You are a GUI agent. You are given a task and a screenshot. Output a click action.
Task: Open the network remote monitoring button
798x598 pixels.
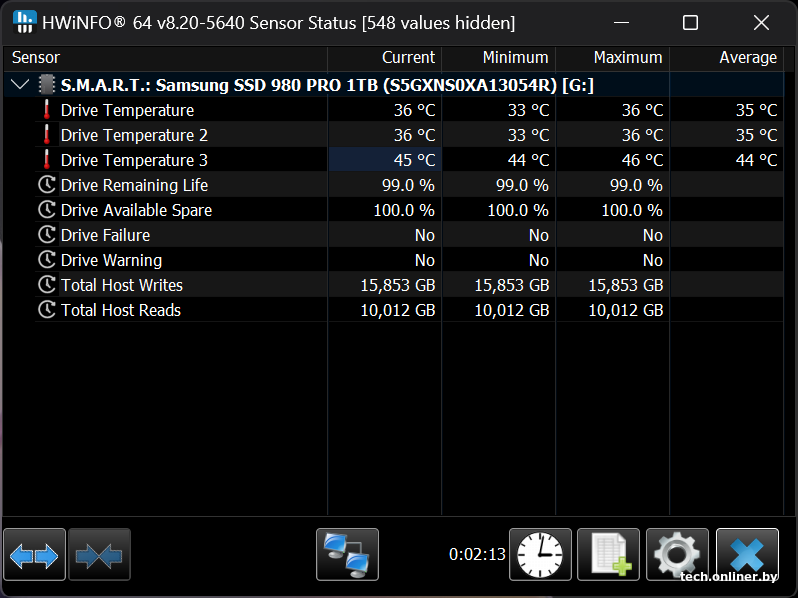click(347, 555)
